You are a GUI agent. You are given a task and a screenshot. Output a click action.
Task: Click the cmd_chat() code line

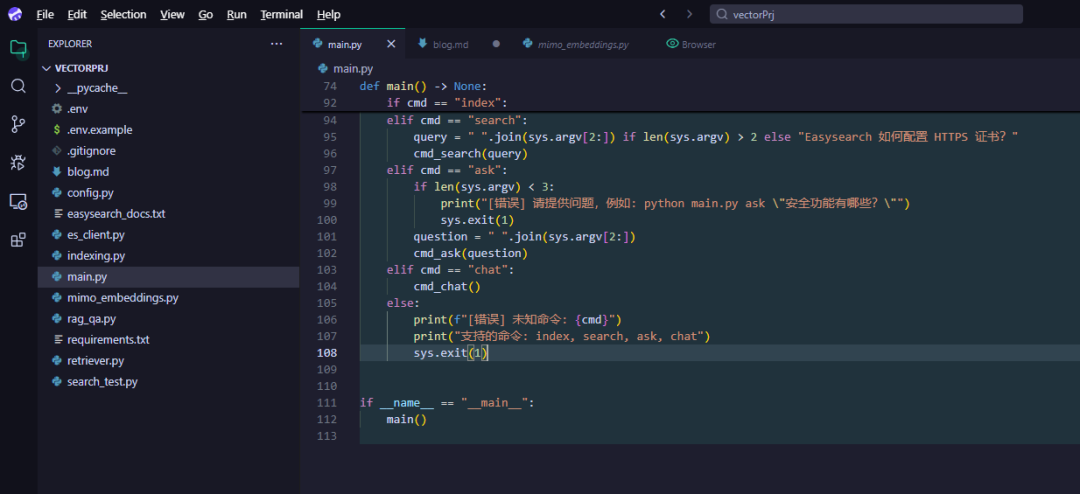(447, 286)
